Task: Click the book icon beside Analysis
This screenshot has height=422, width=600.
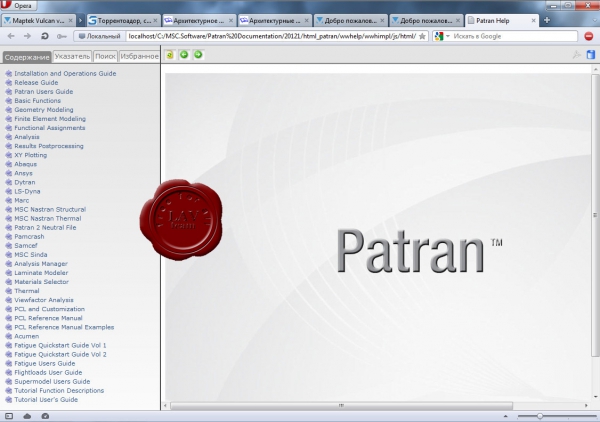Action: pyautogui.click(x=8, y=137)
